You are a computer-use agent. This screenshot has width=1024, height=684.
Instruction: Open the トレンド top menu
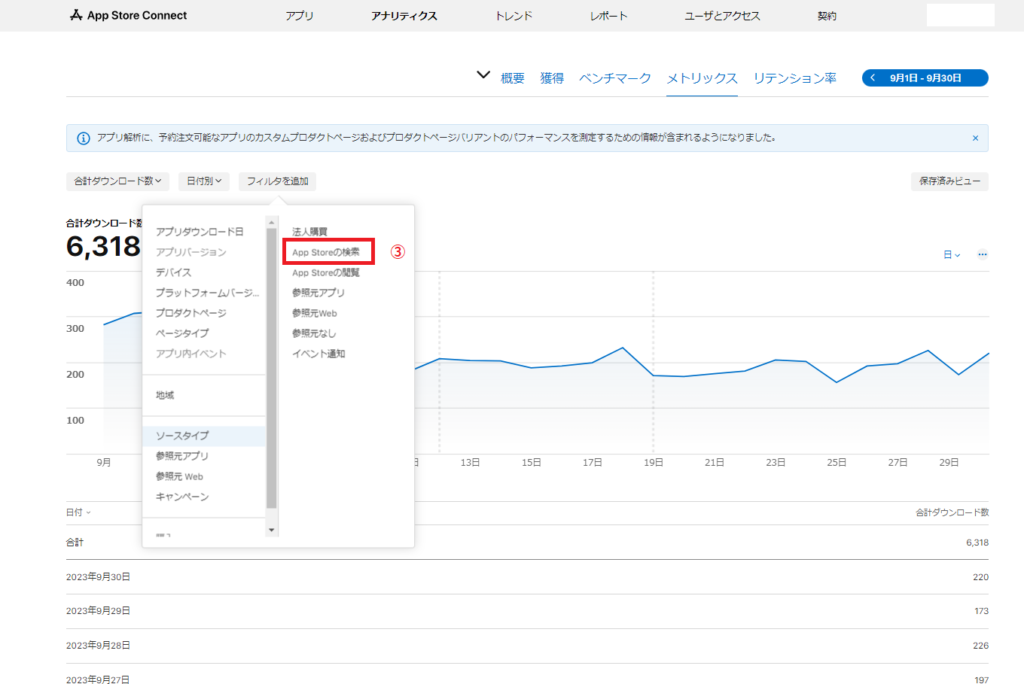coord(514,16)
